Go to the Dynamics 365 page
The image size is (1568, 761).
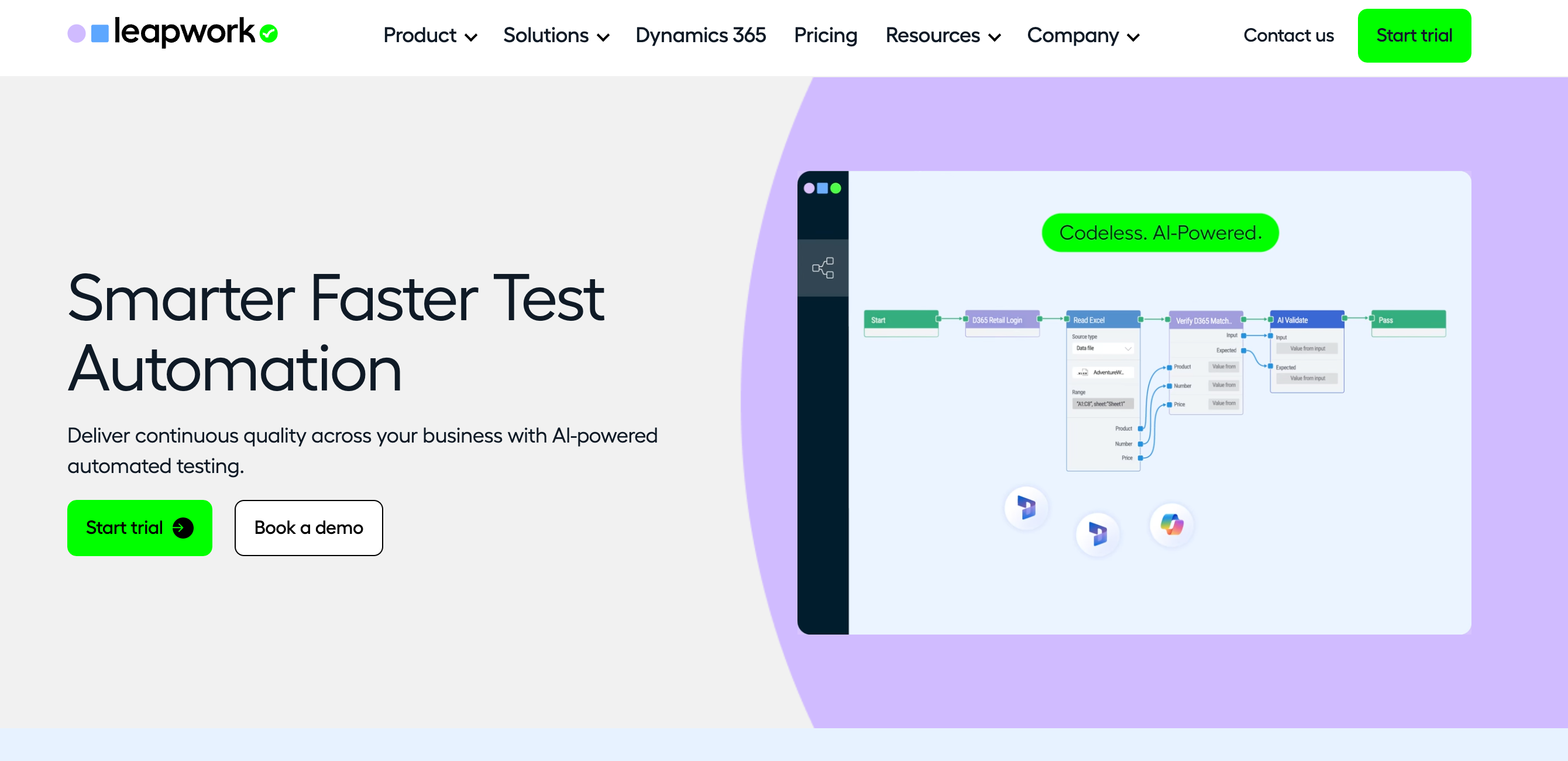coord(700,35)
